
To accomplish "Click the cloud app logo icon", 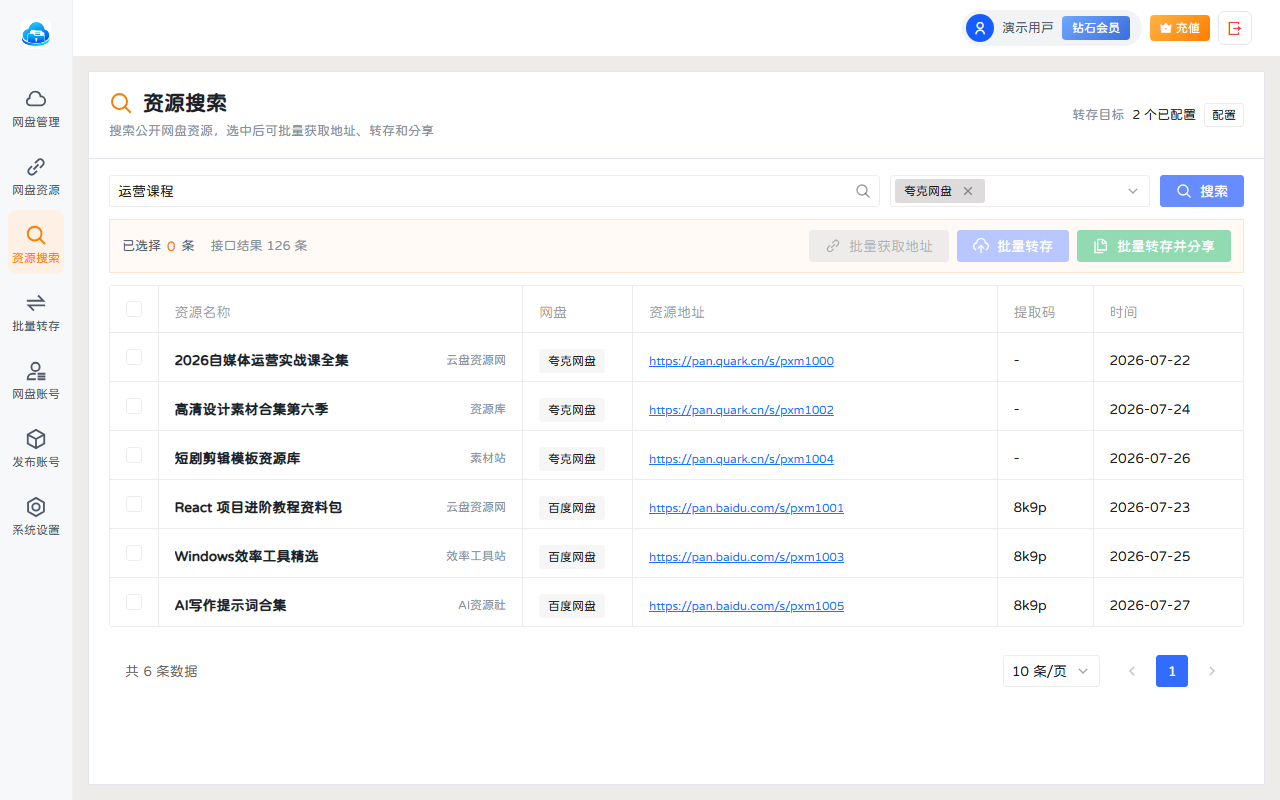I will pos(36,35).
